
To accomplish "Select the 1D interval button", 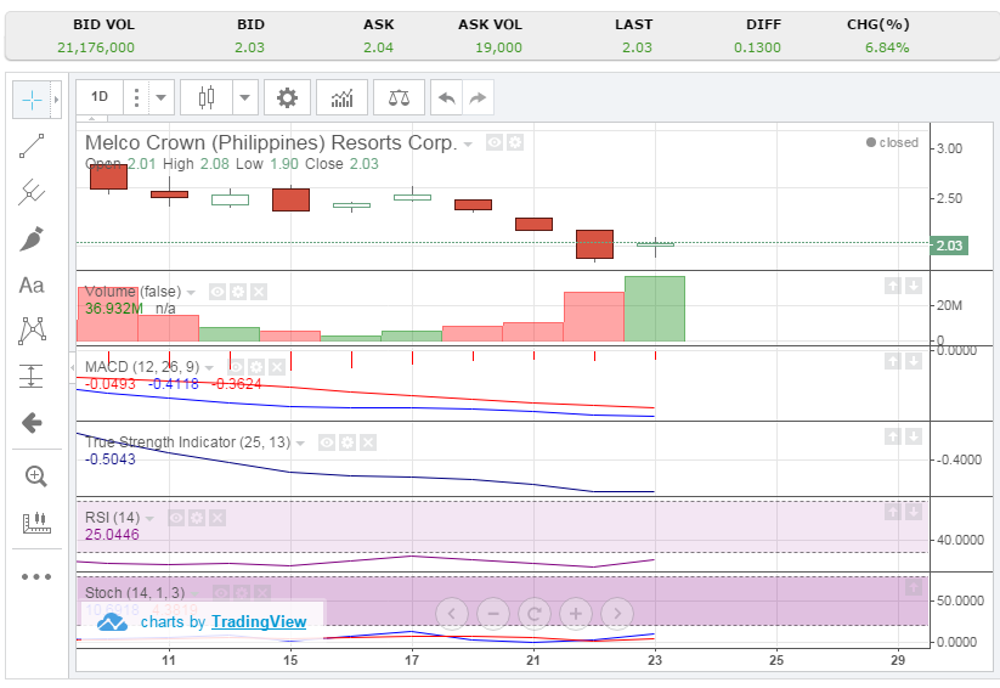I will (99, 98).
